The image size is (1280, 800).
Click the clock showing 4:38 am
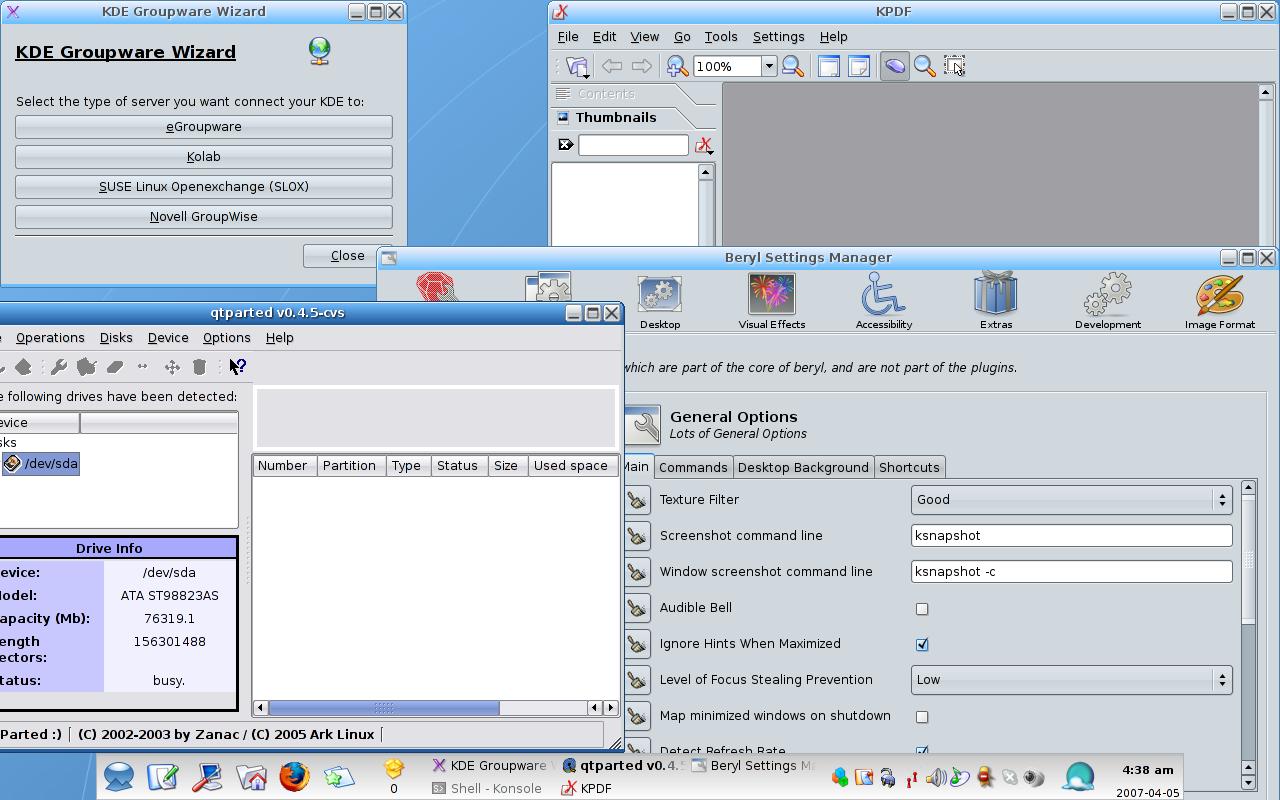point(1147,770)
